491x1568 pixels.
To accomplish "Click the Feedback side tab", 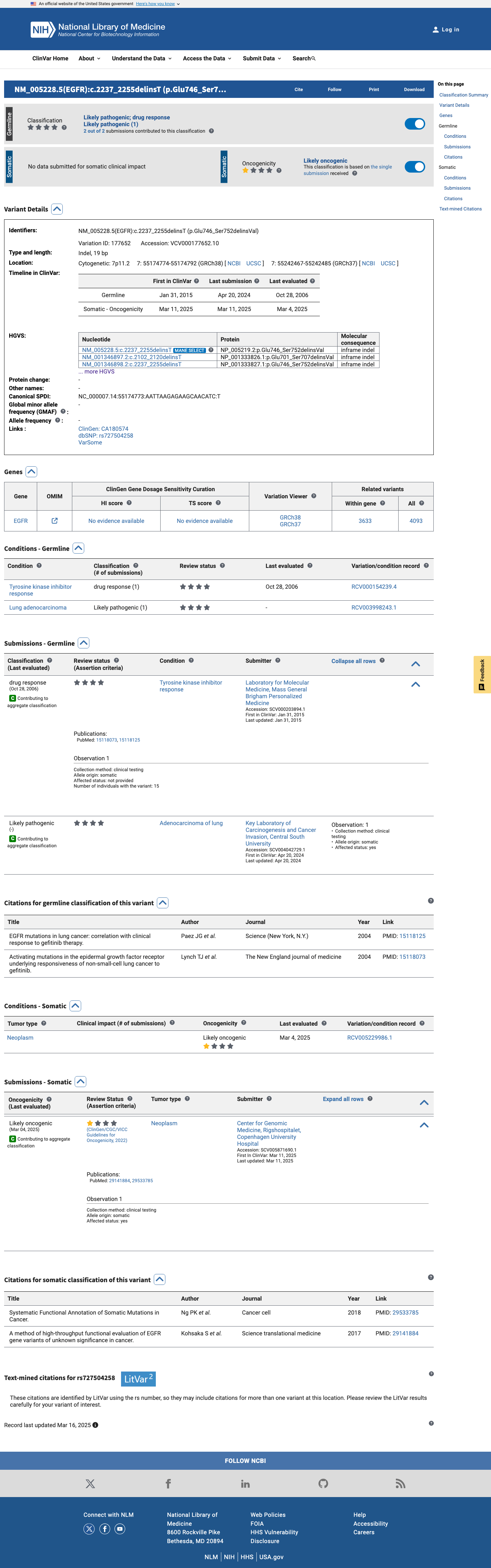I will click(482, 675).
